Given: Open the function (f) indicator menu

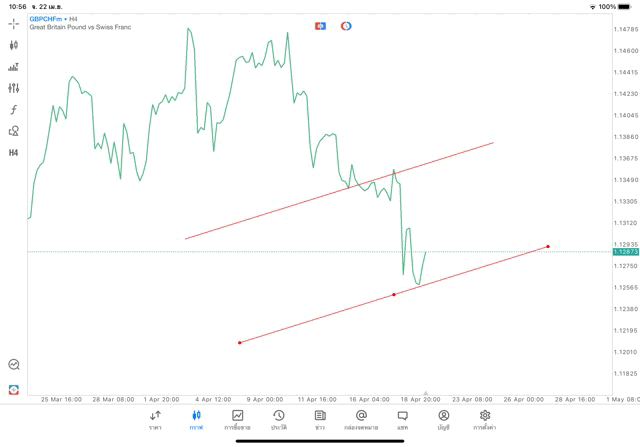Looking at the screenshot, I should (x=14, y=110).
